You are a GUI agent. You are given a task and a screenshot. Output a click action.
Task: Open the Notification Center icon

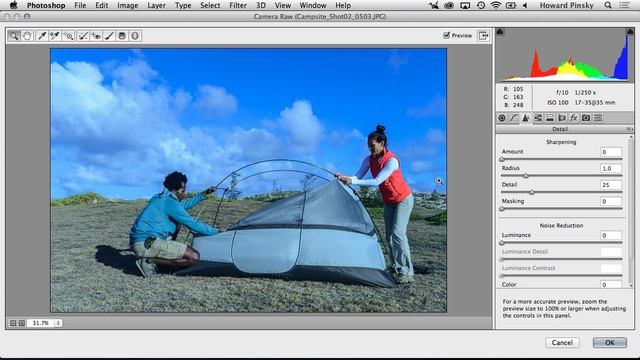coord(624,5)
